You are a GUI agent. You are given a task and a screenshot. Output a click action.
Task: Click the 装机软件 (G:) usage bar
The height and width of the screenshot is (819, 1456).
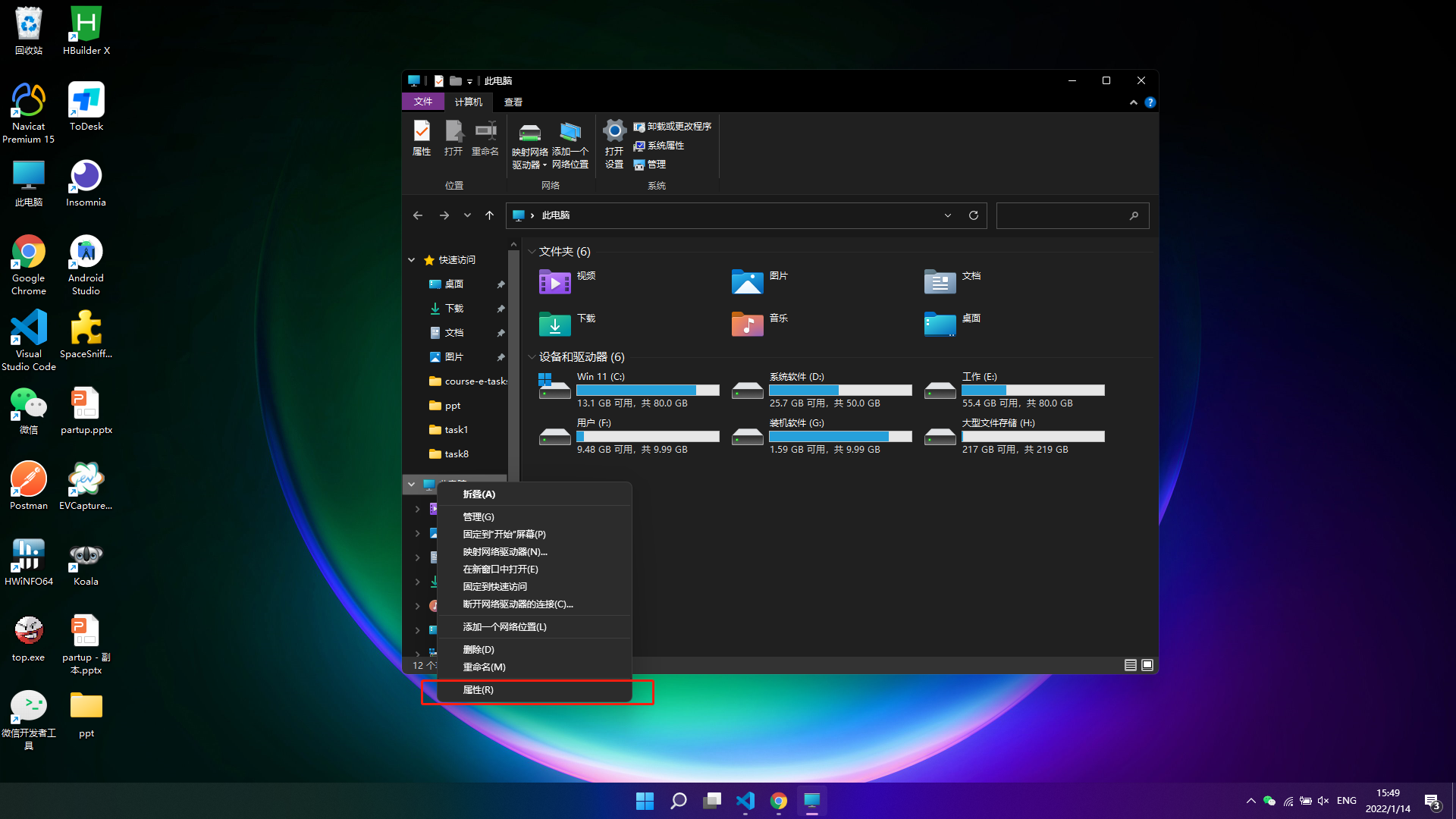tap(840, 436)
